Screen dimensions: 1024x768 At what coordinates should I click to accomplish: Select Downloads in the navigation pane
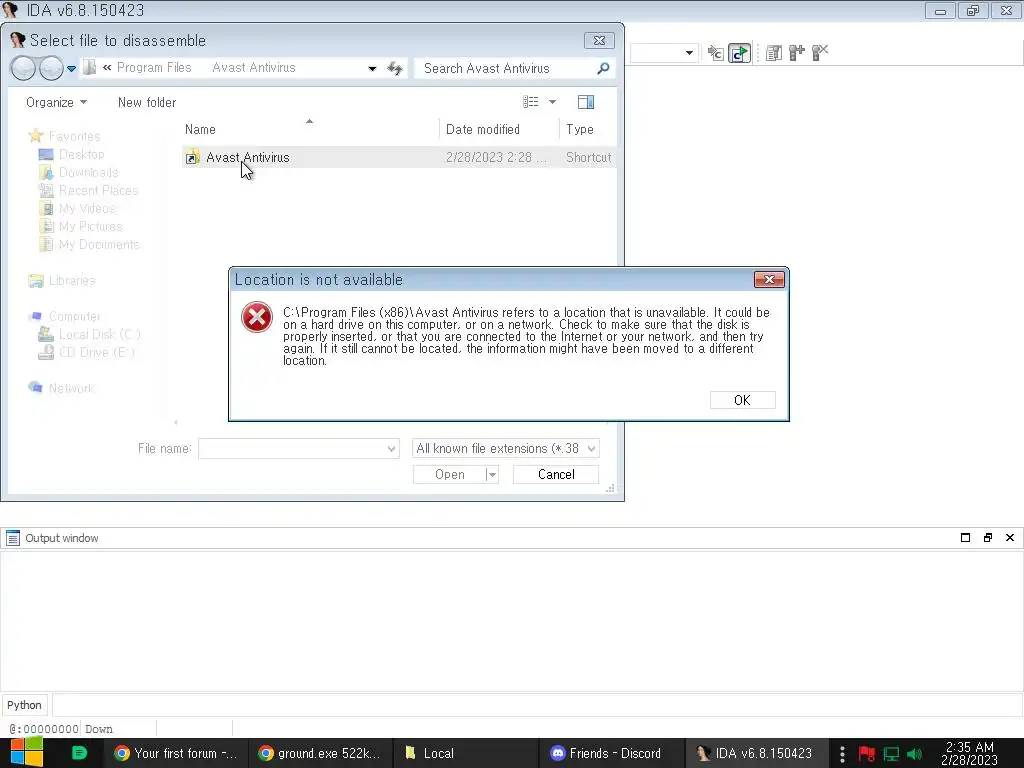78,172
